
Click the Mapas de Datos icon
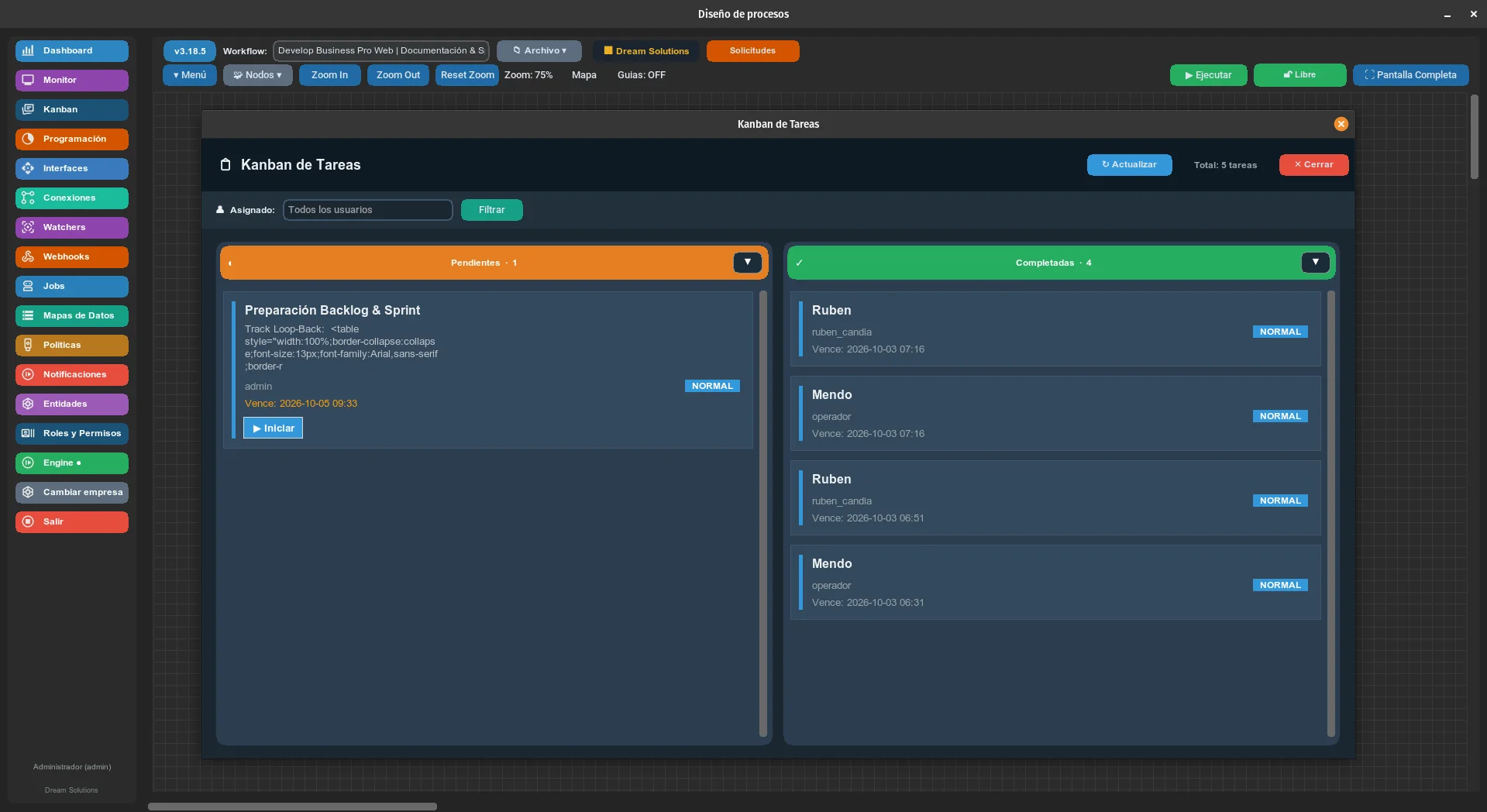[28, 316]
